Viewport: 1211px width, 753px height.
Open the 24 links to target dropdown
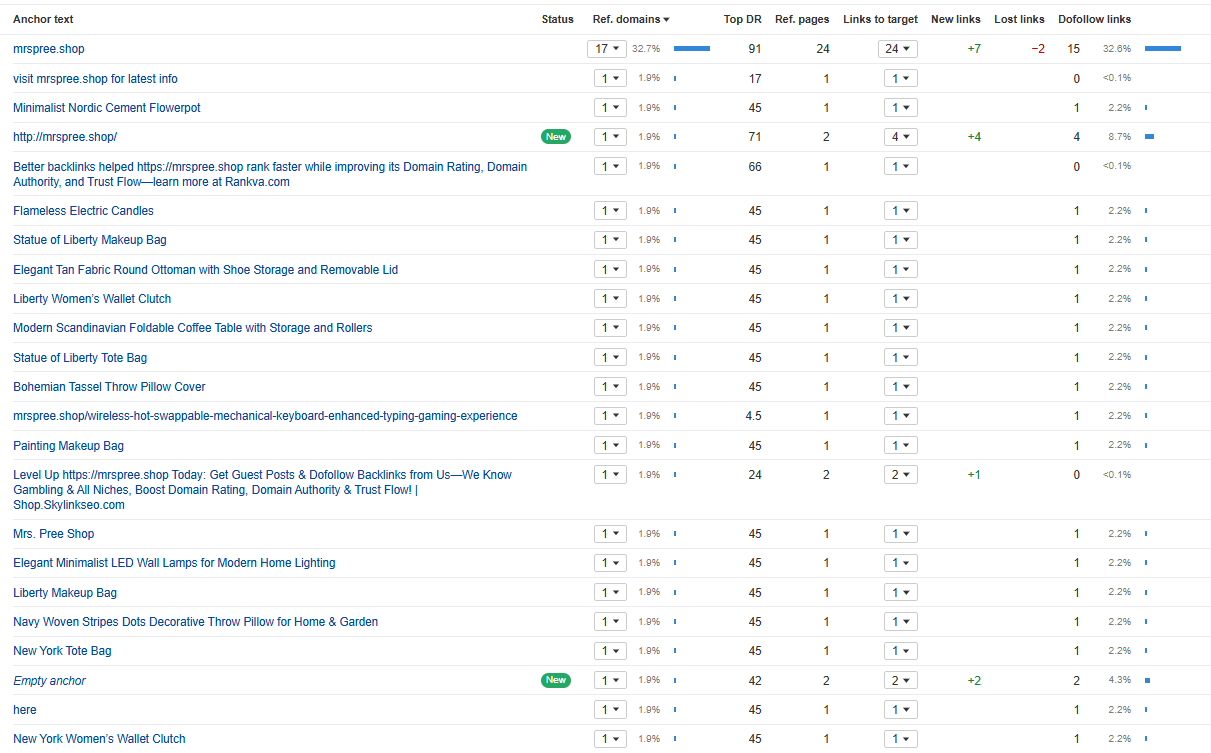[897, 49]
